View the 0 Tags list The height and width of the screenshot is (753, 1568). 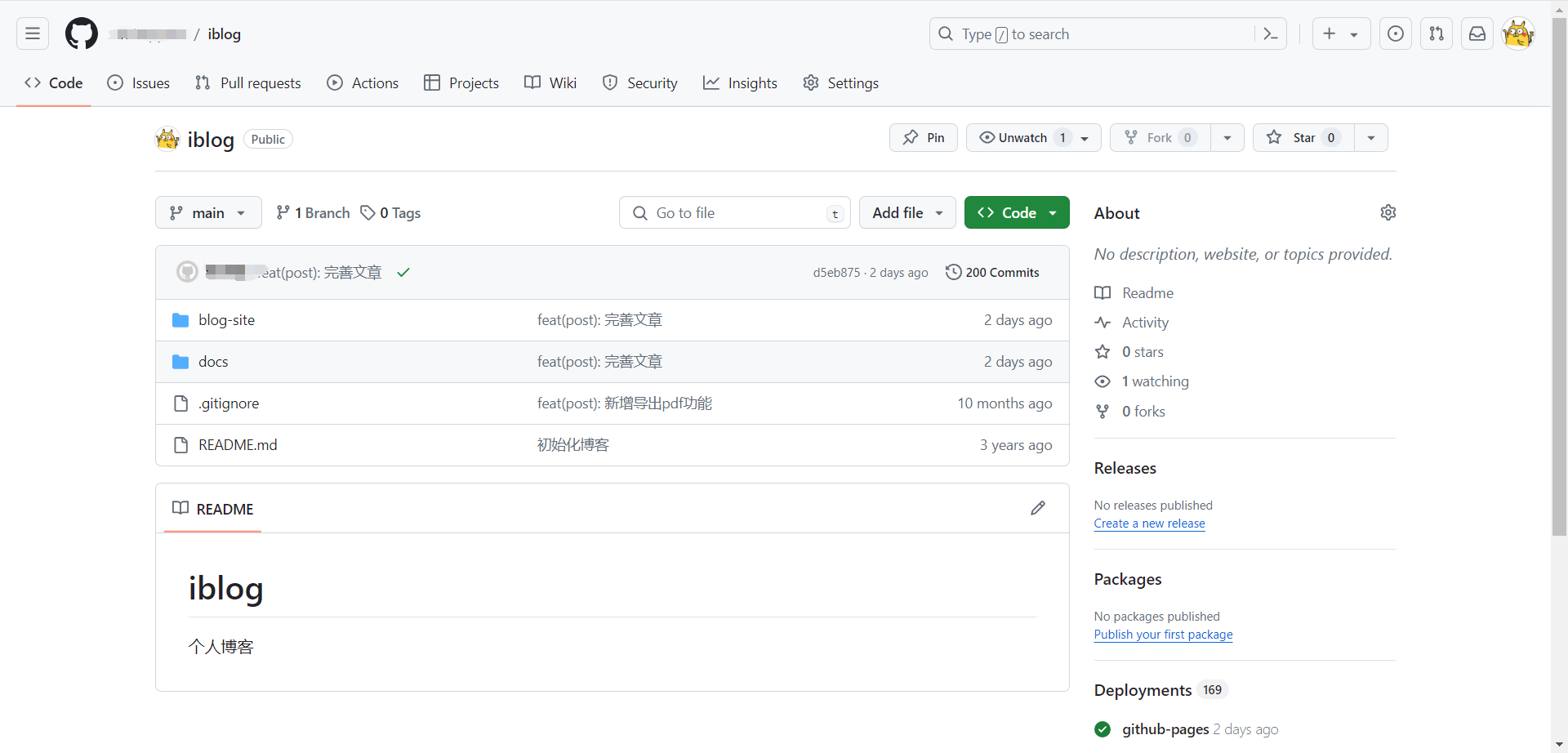click(x=390, y=212)
